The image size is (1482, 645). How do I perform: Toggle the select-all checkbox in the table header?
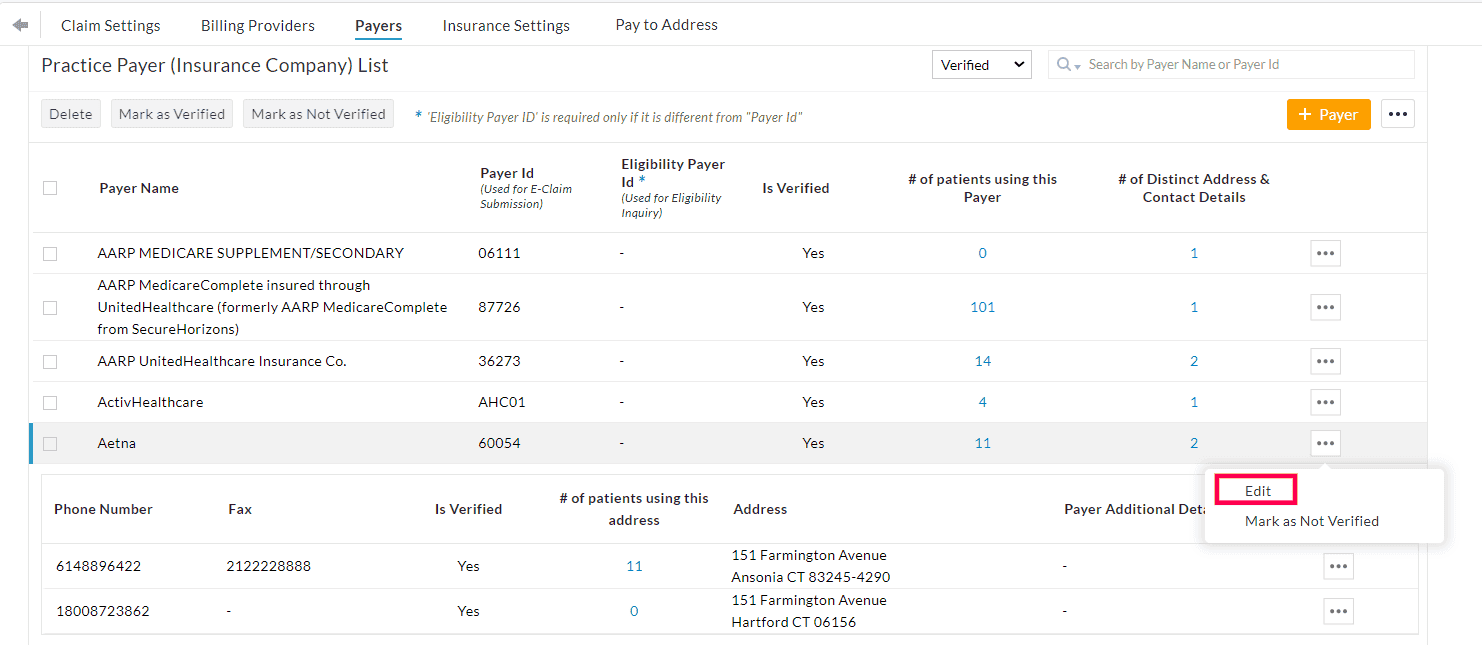(50, 188)
